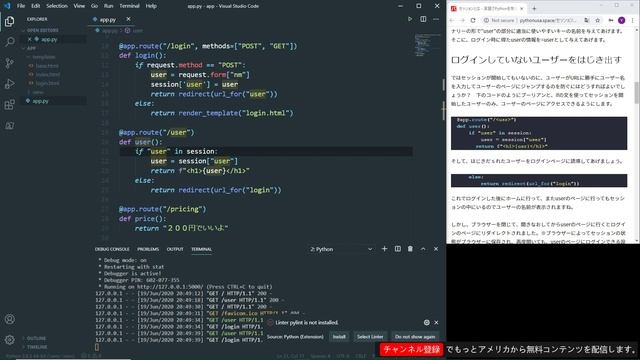Maximize the terminal panel size

click(423, 249)
